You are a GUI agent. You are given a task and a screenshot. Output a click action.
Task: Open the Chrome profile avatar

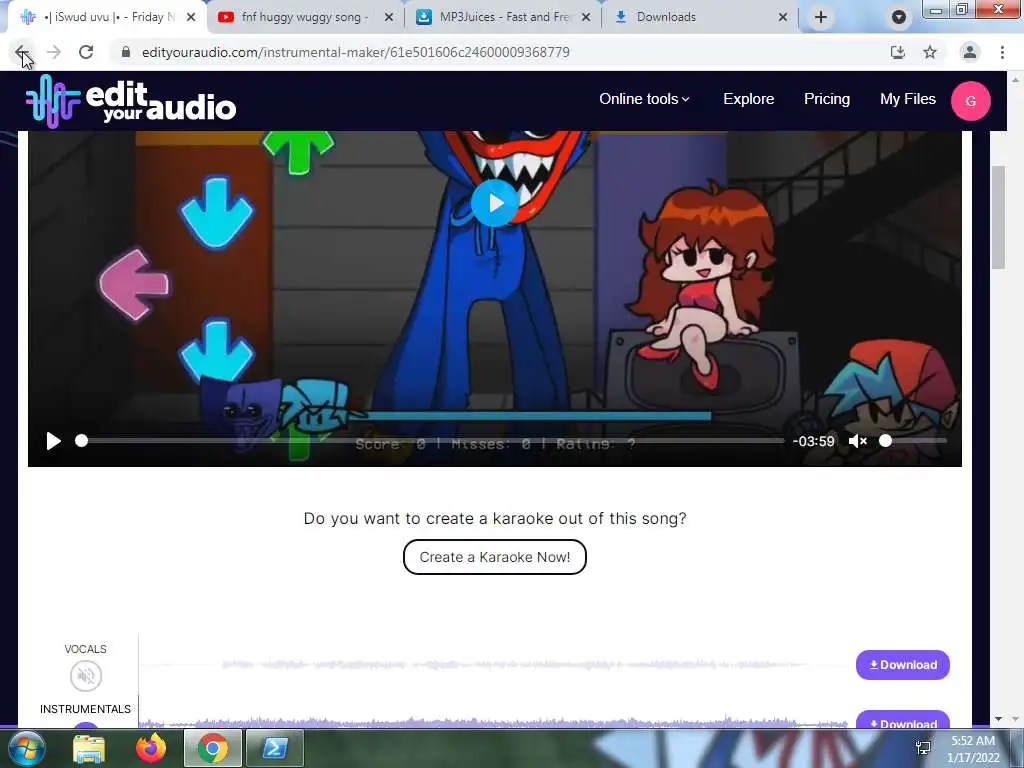tap(970, 52)
